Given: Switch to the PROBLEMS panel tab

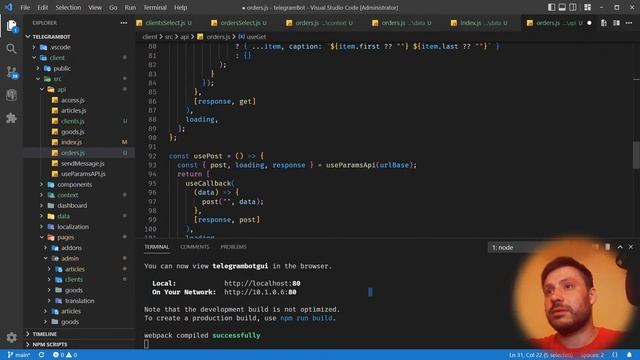Looking at the screenshot, I should coord(233,247).
